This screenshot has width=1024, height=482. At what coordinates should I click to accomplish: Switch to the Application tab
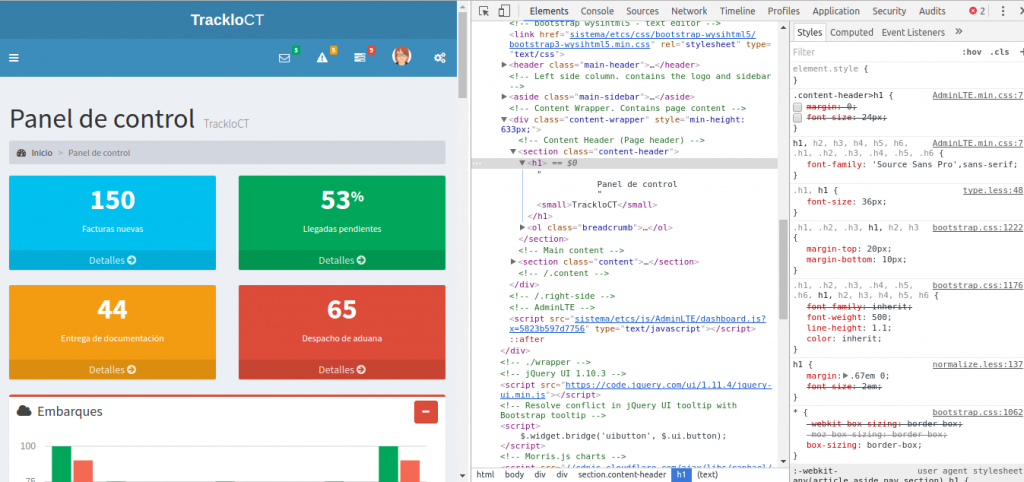836,11
